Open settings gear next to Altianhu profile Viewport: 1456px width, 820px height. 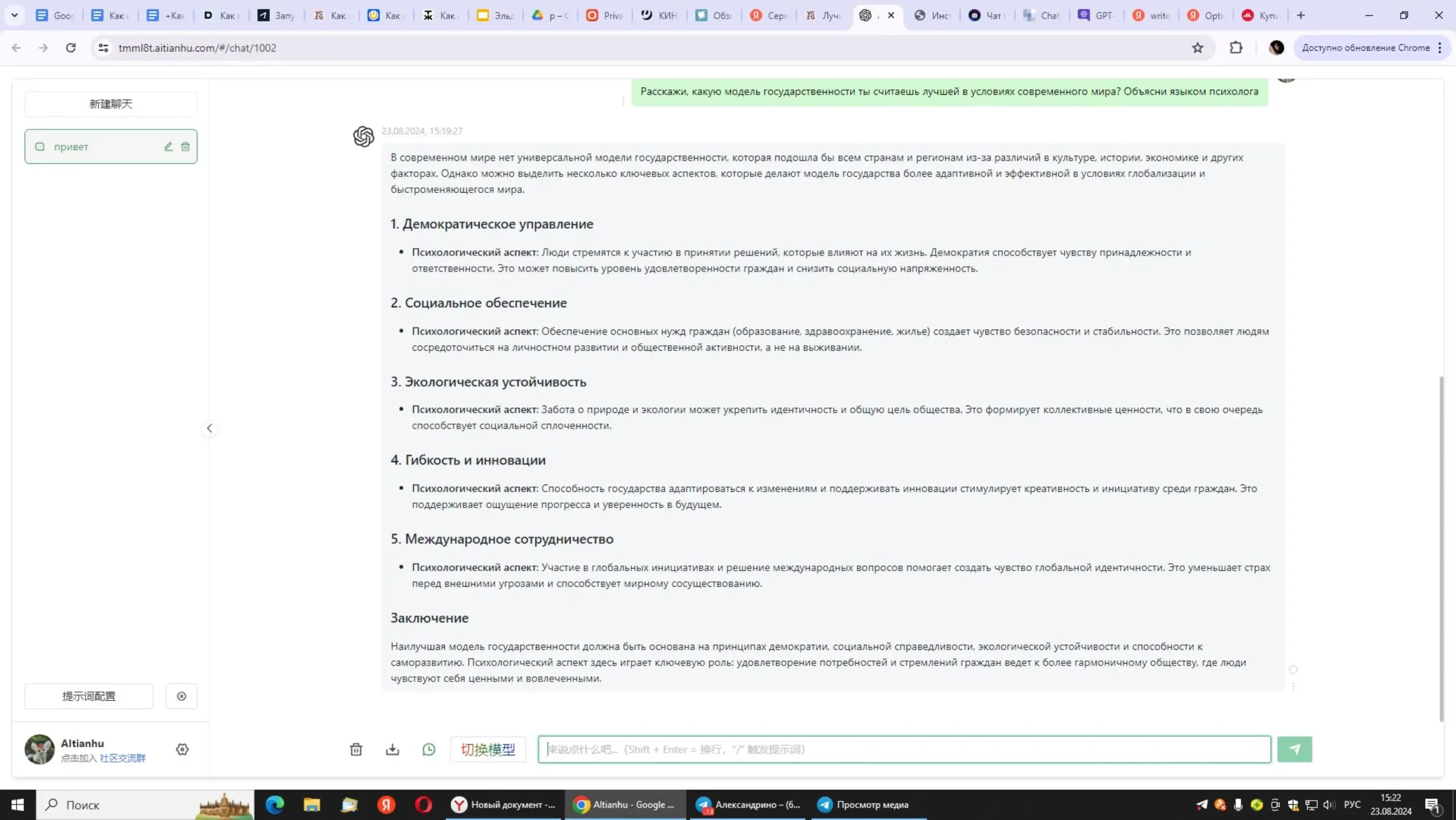click(182, 749)
